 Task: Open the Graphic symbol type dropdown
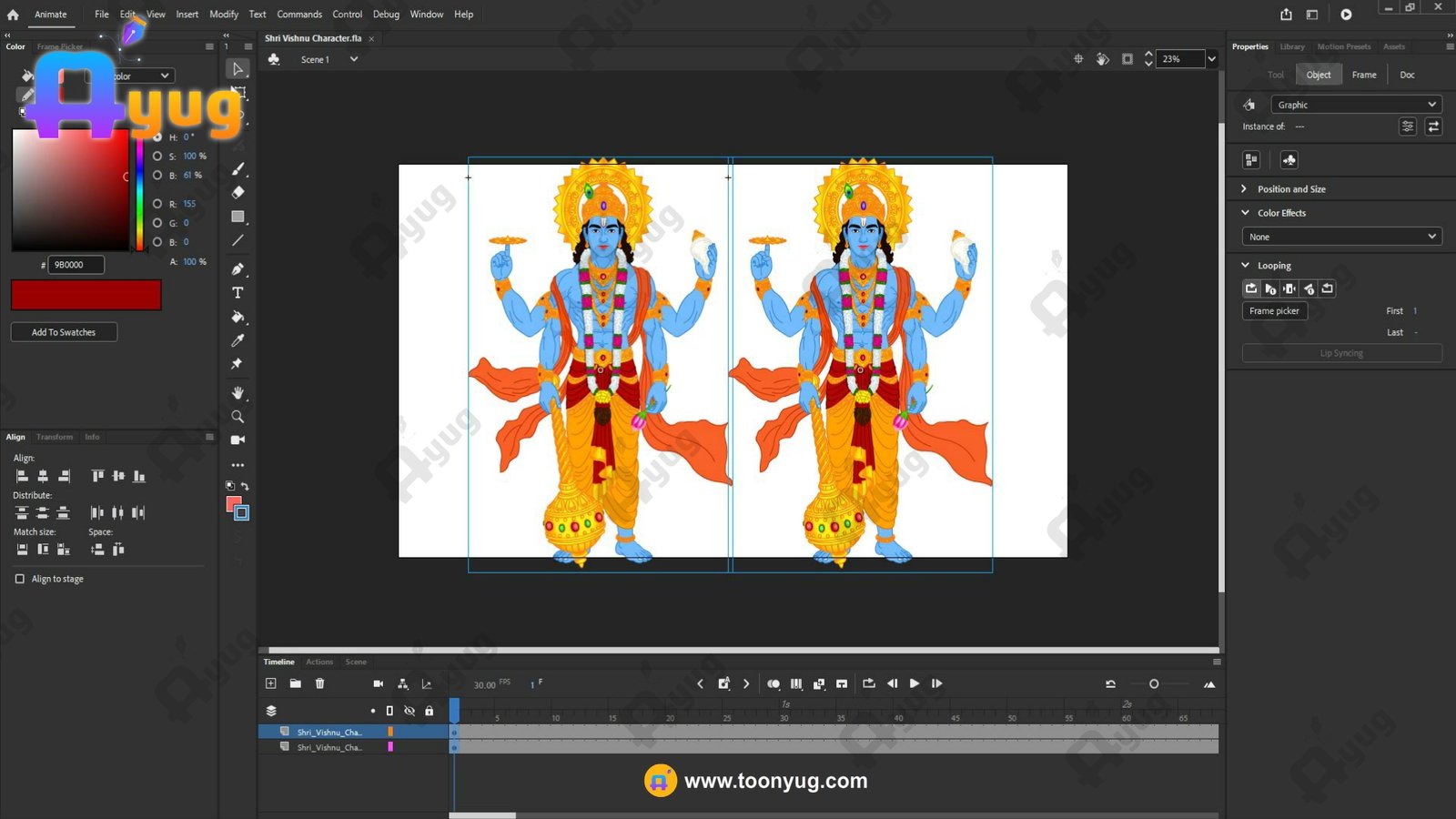pyautogui.click(x=1355, y=105)
